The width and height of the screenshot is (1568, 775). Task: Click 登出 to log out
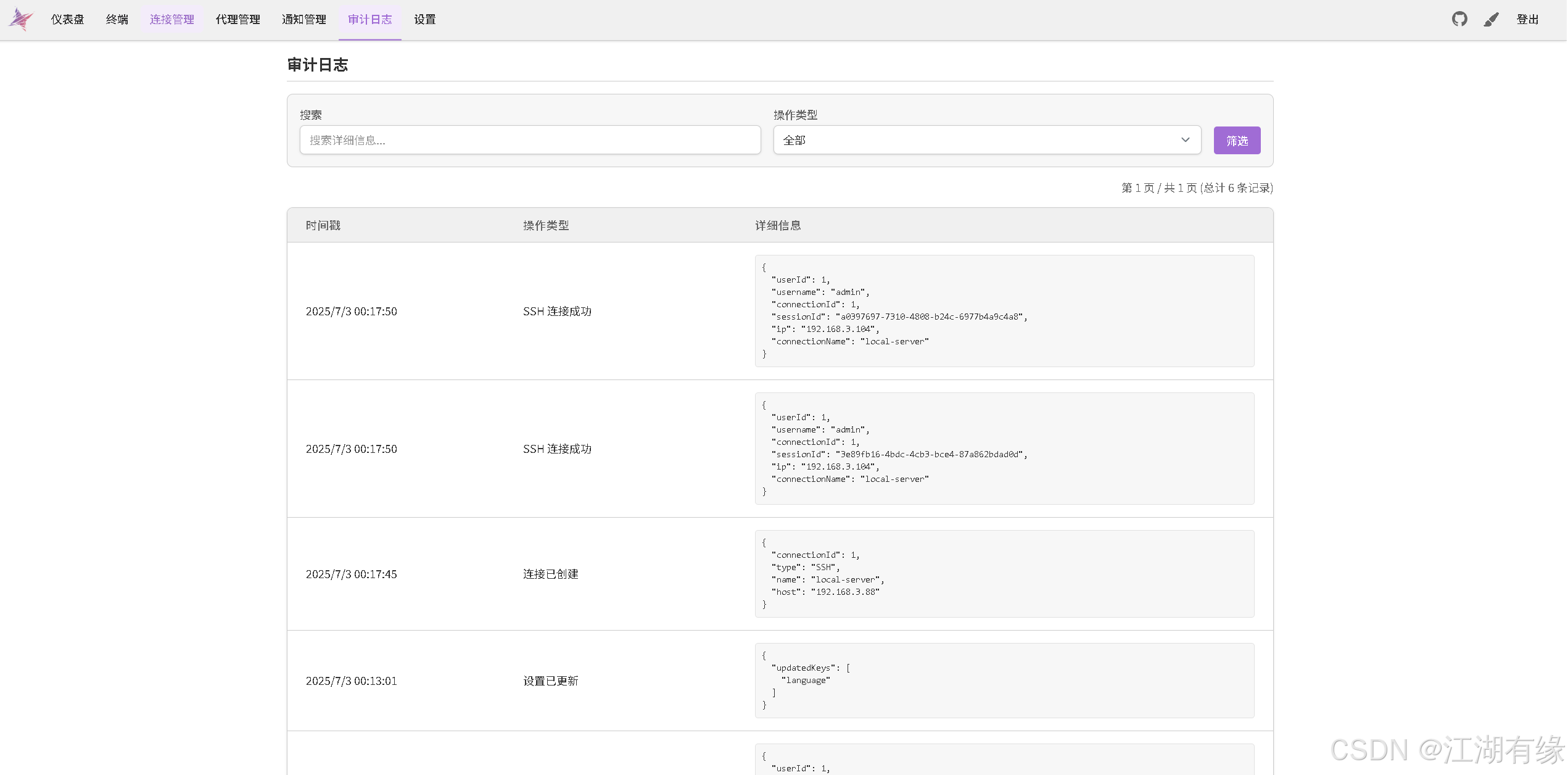pyautogui.click(x=1527, y=20)
